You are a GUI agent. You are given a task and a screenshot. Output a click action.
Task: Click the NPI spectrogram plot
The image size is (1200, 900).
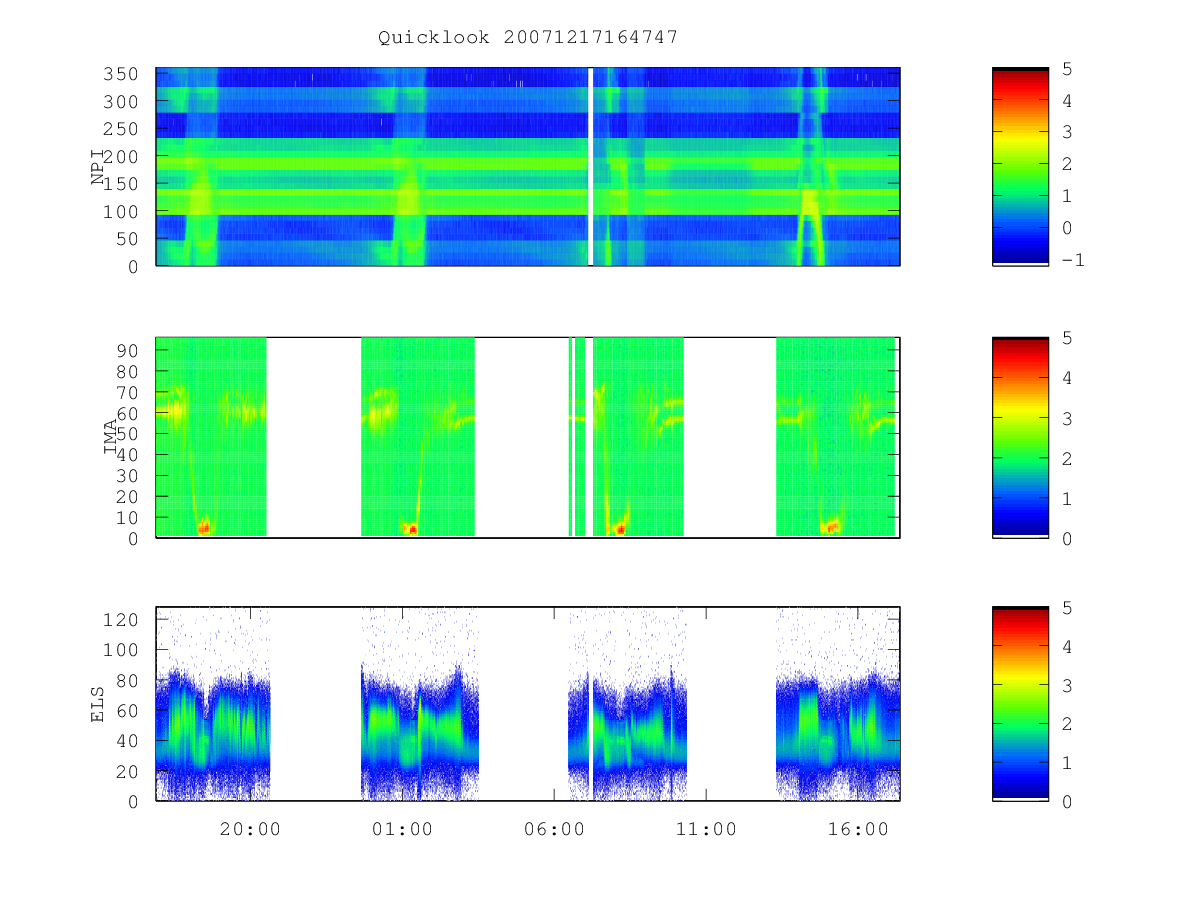[528, 166]
